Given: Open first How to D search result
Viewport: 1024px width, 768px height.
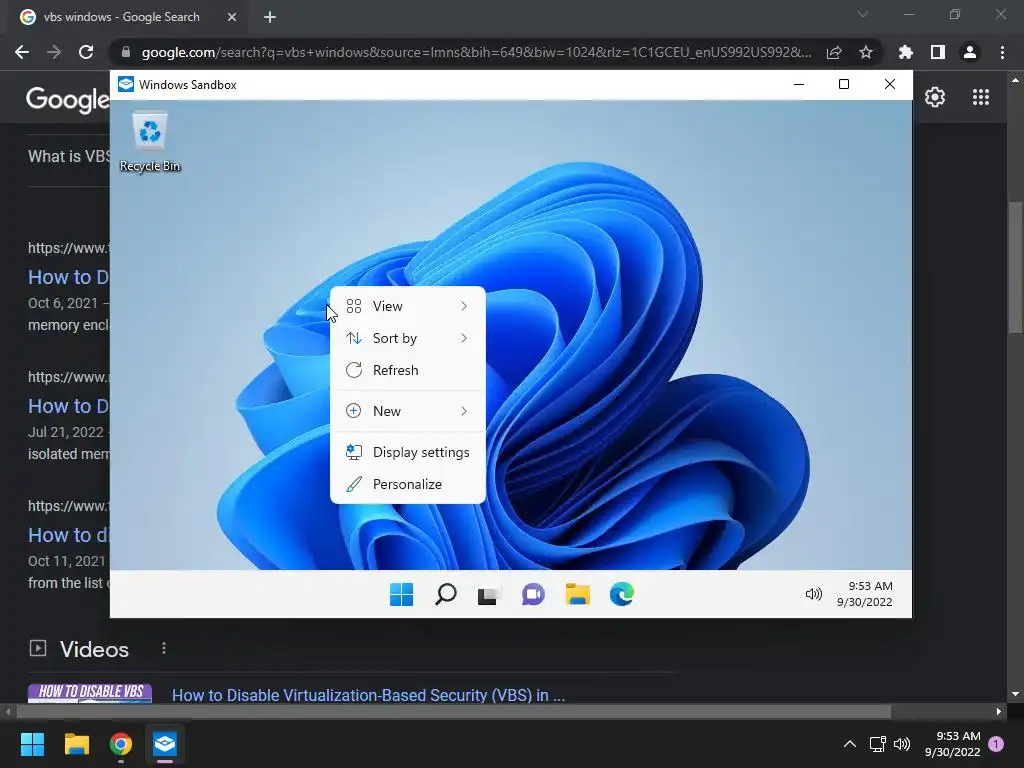Looking at the screenshot, I should (x=69, y=277).
